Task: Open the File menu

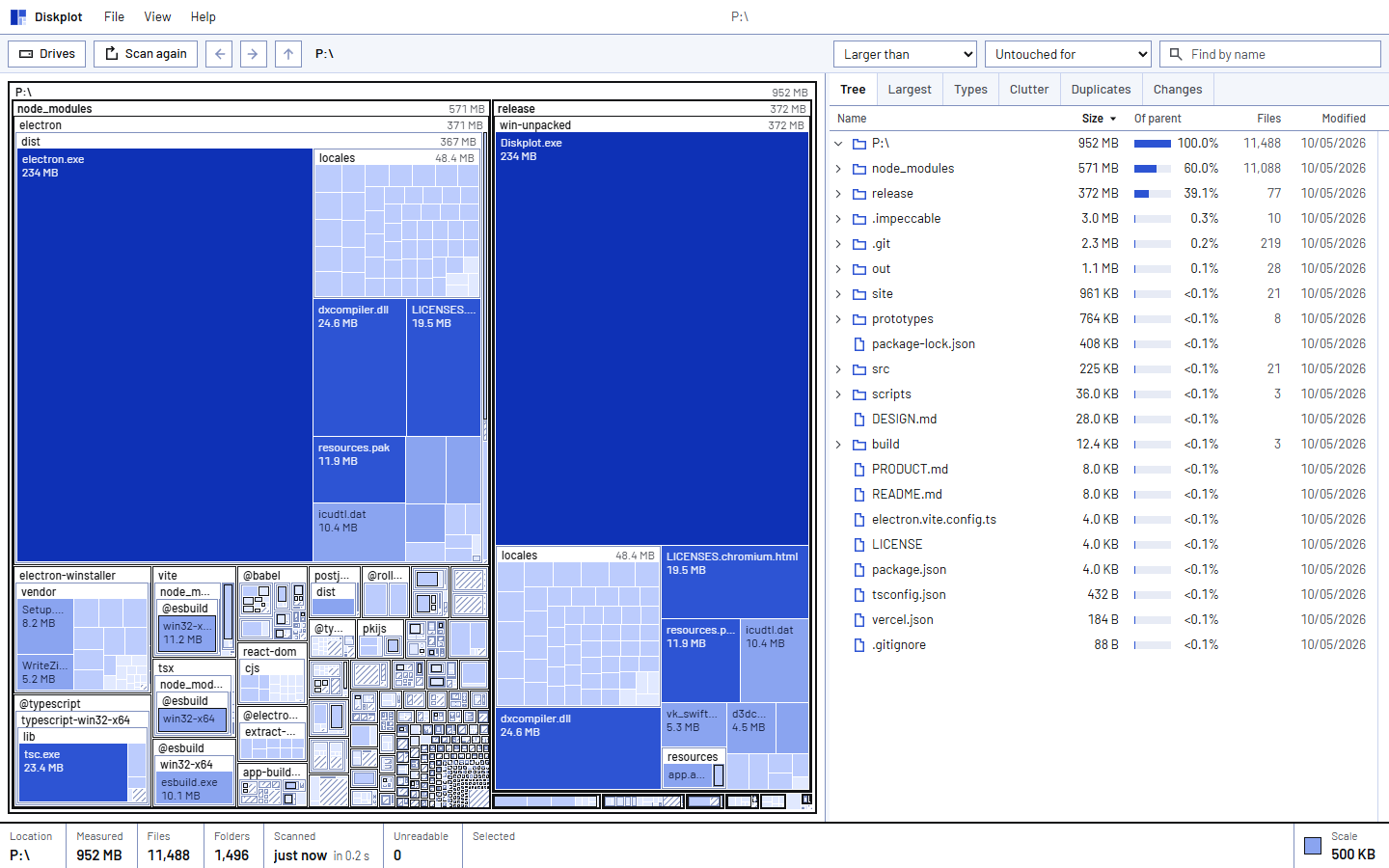Action: 114,17
